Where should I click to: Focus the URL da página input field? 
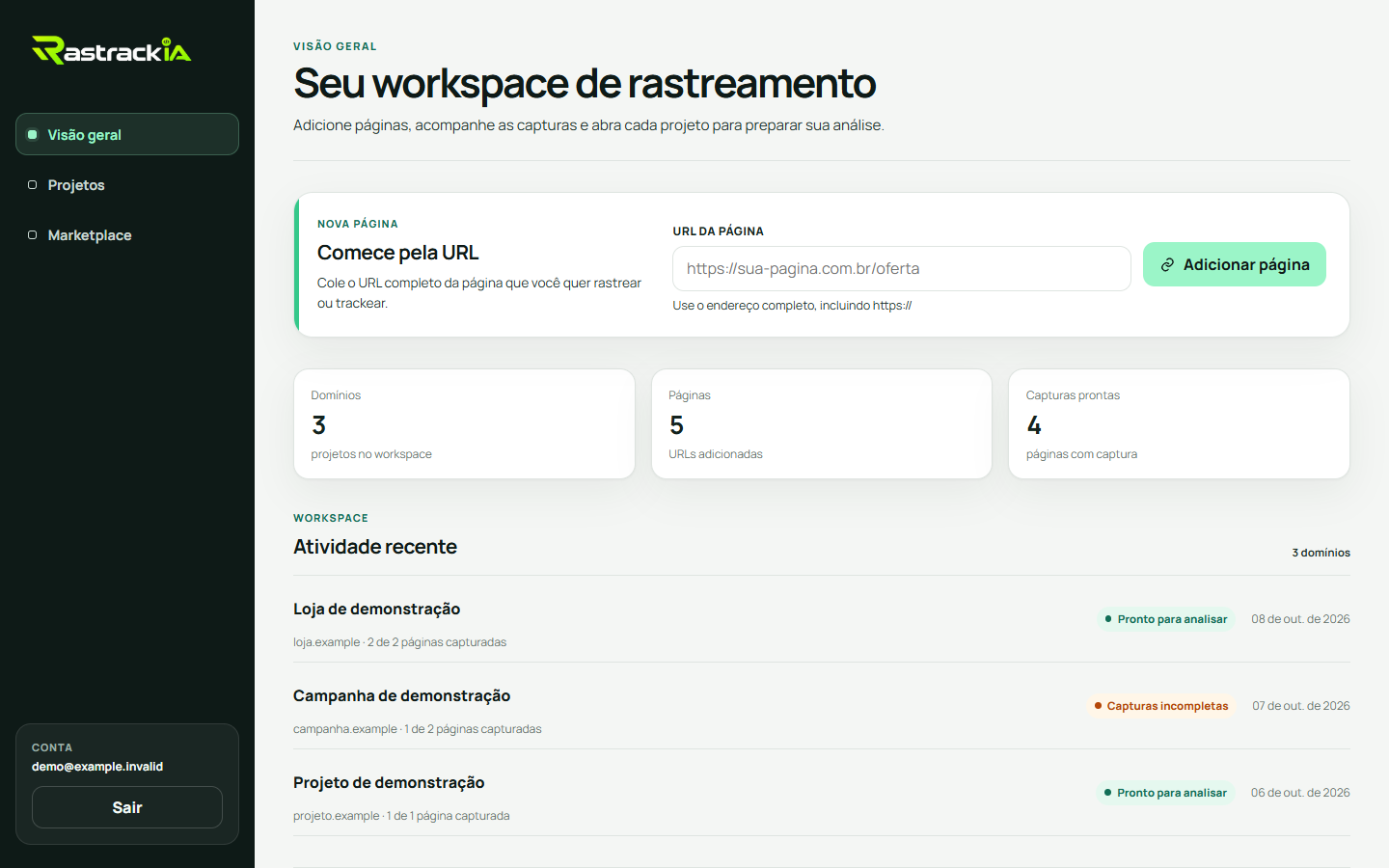901,268
